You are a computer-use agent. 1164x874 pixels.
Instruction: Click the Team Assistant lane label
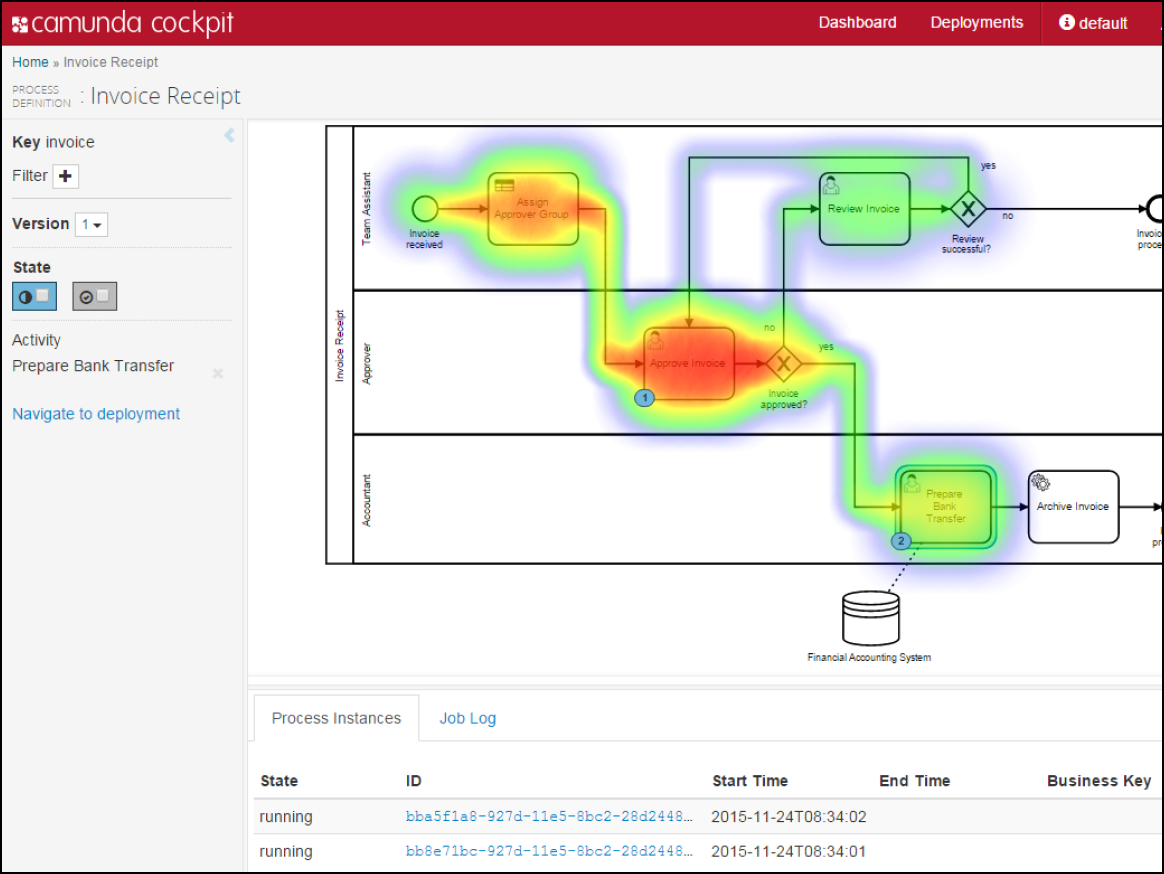point(366,209)
